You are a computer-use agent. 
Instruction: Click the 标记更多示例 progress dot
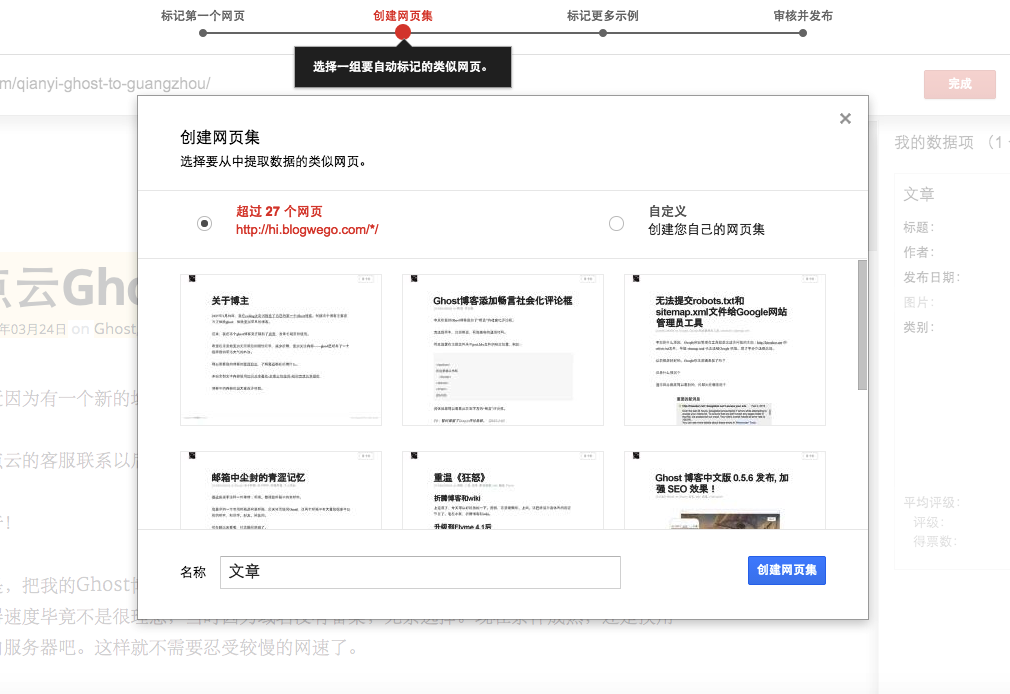click(602, 33)
